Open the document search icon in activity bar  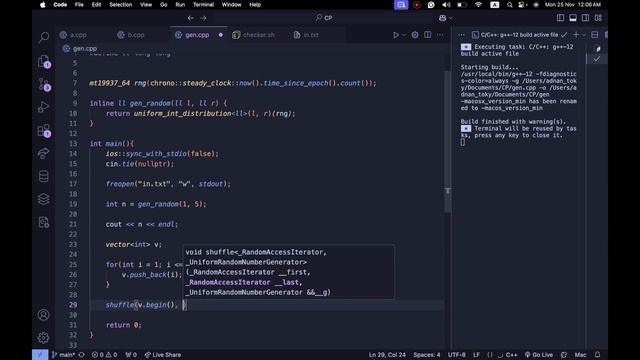point(44,222)
